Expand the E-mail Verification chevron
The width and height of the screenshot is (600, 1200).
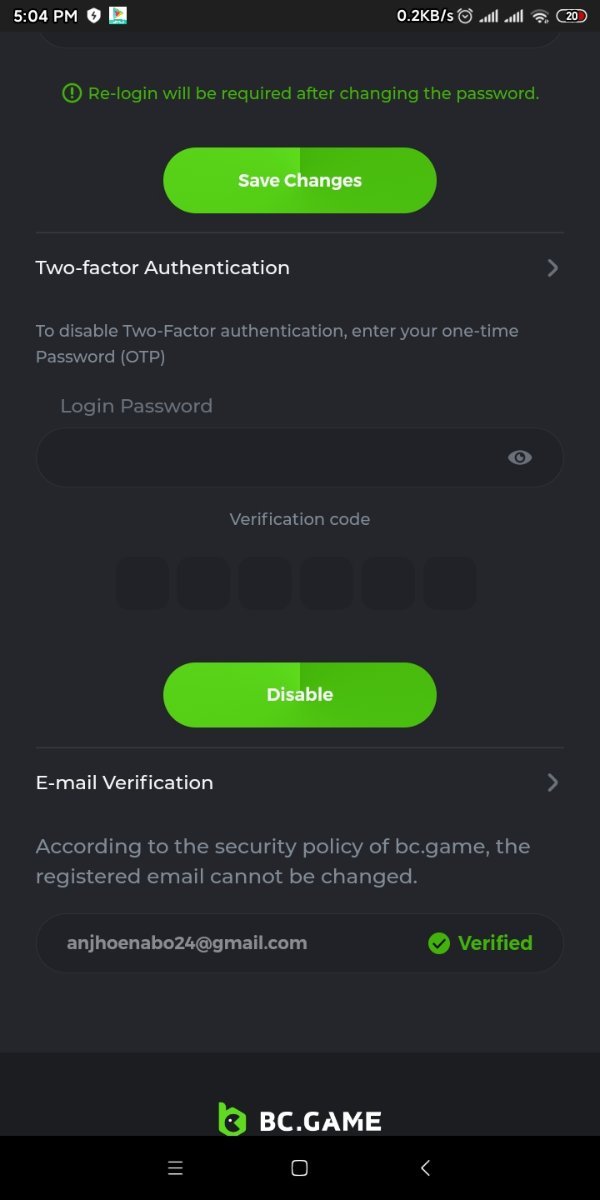click(552, 783)
